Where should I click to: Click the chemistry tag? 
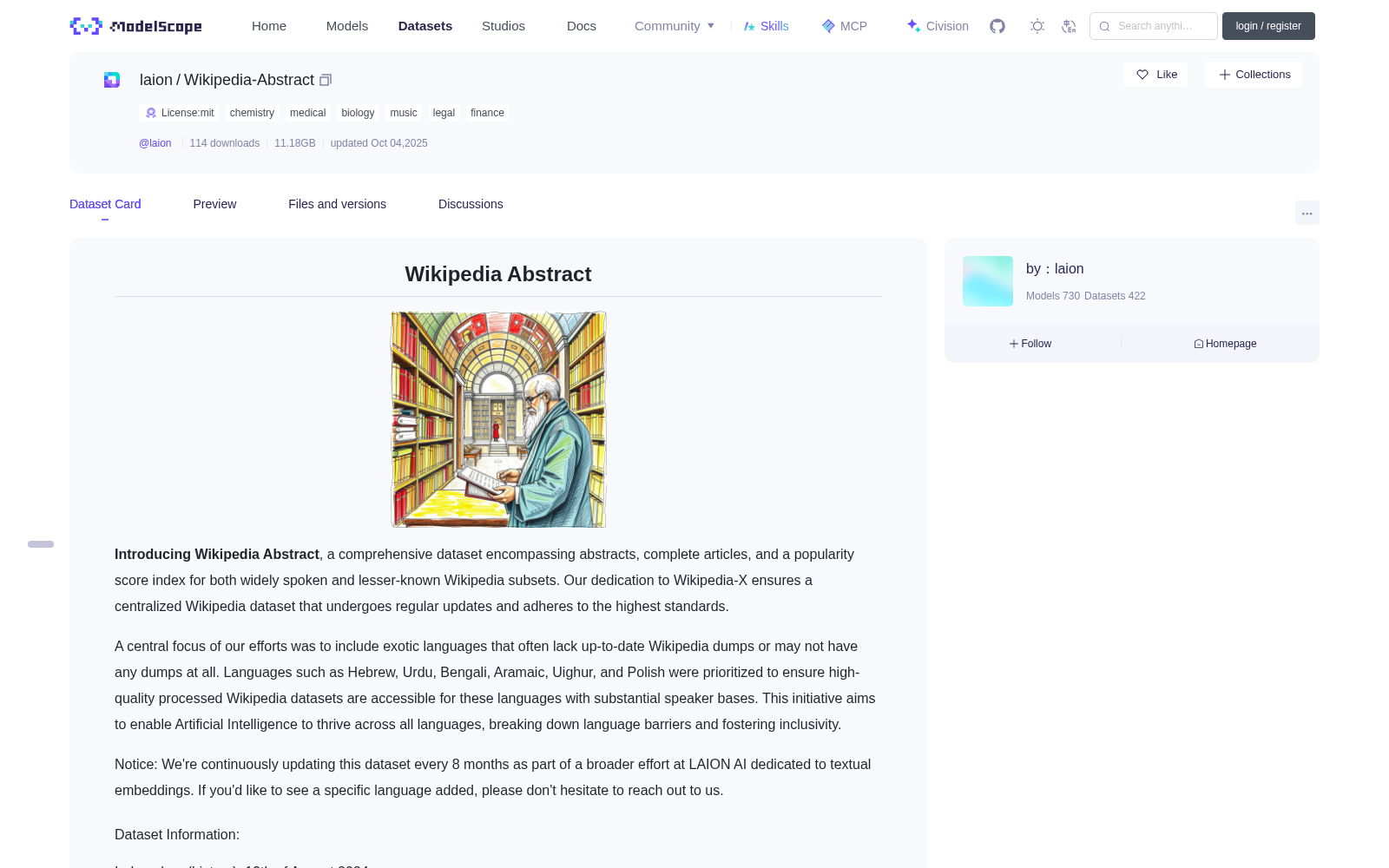(x=252, y=113)
